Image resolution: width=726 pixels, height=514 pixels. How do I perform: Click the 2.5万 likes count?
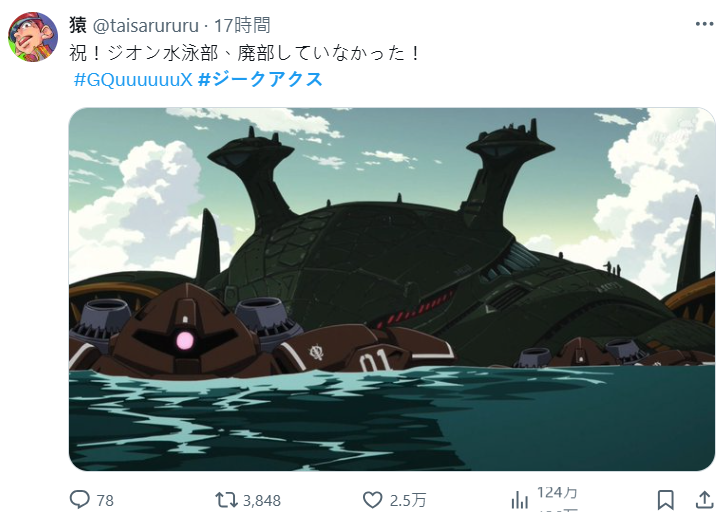(407, 501)
